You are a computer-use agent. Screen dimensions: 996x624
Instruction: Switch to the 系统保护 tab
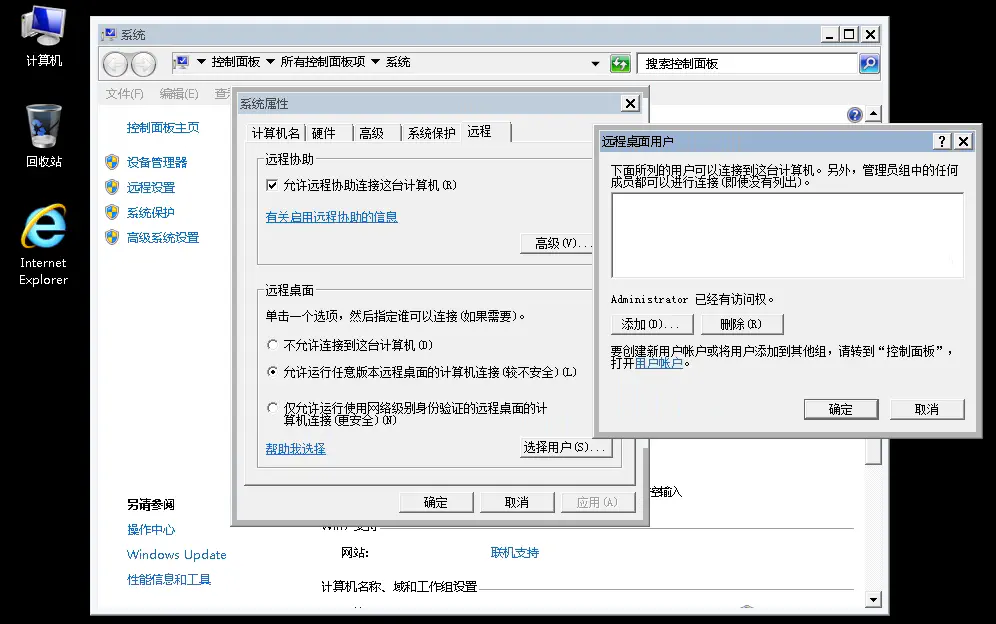[x=430, y=131]
